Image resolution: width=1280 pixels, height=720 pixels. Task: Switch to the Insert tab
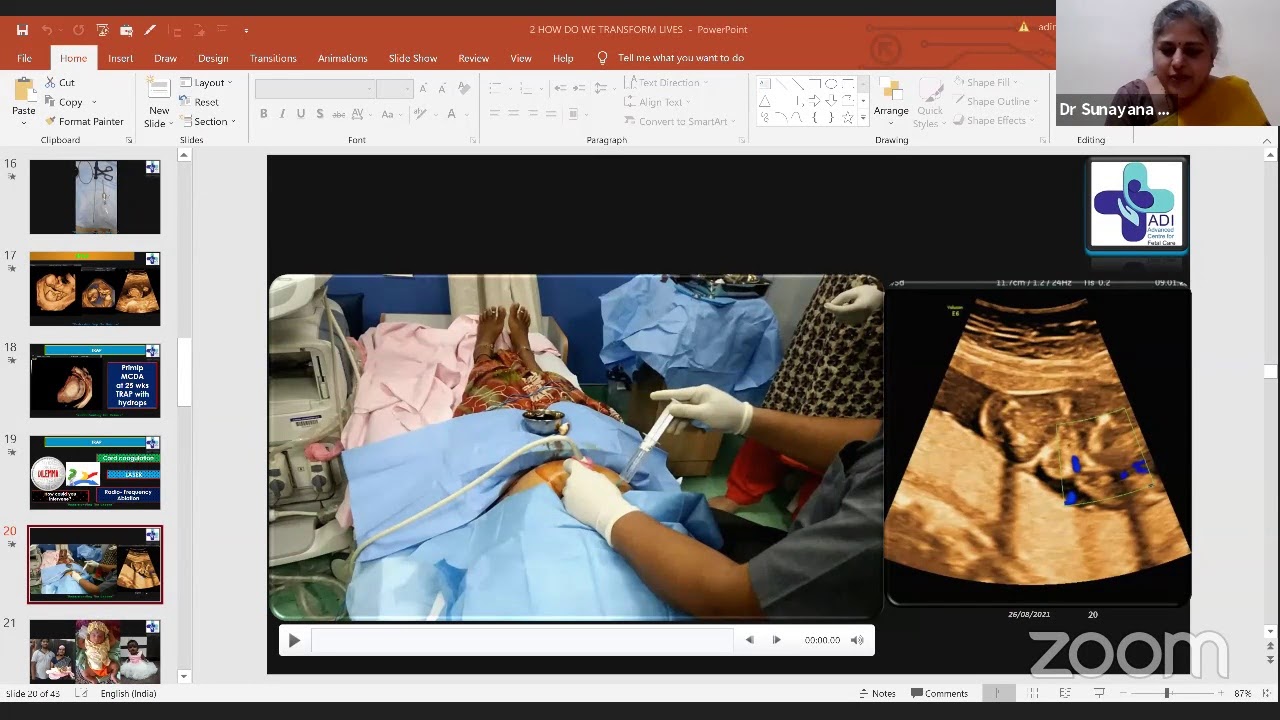pos(120,58)
